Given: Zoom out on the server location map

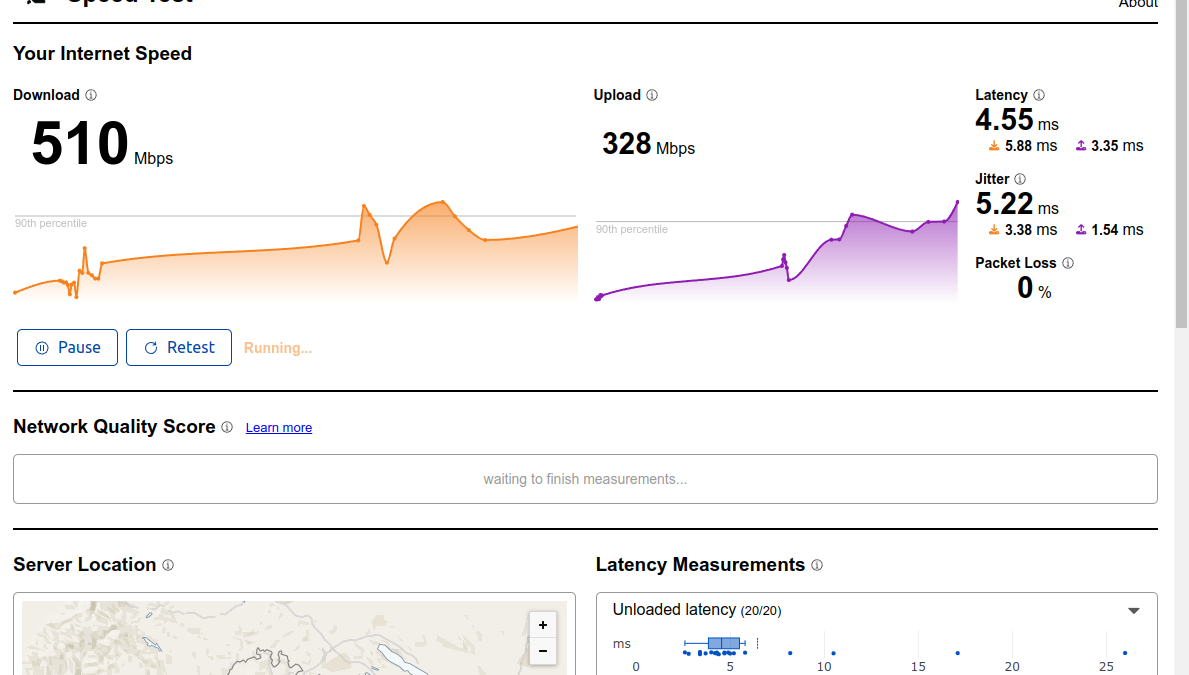Looking at the screenshot, I should (x=543, y=651).
